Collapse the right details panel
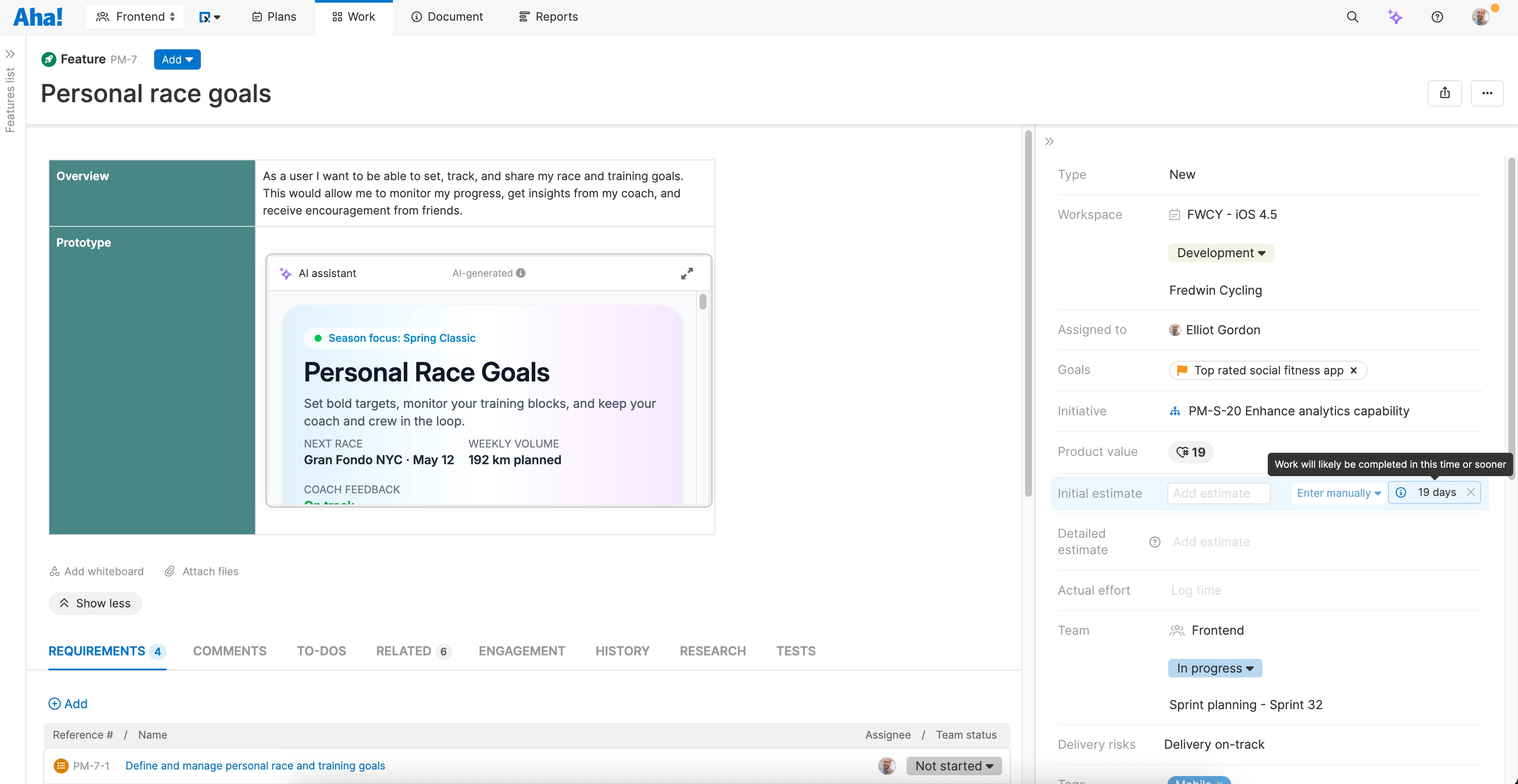1518x784 pixels. [1049, 141]
